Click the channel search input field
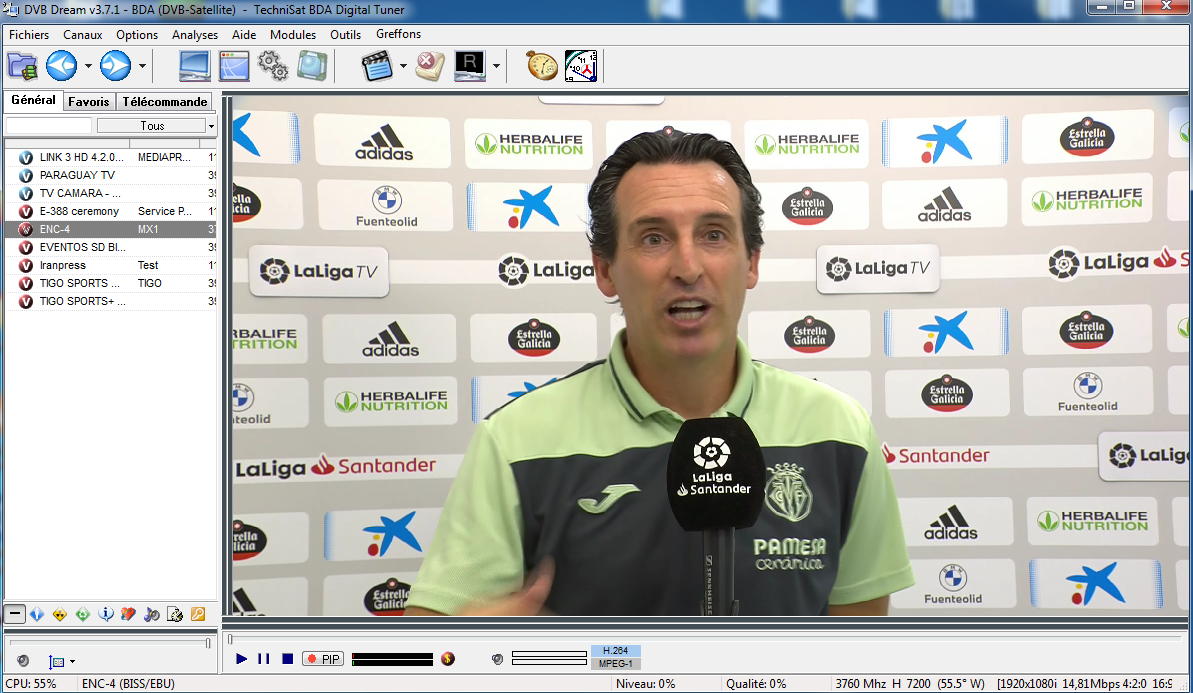Screen dimensions: 1193x693 [49, 126]
